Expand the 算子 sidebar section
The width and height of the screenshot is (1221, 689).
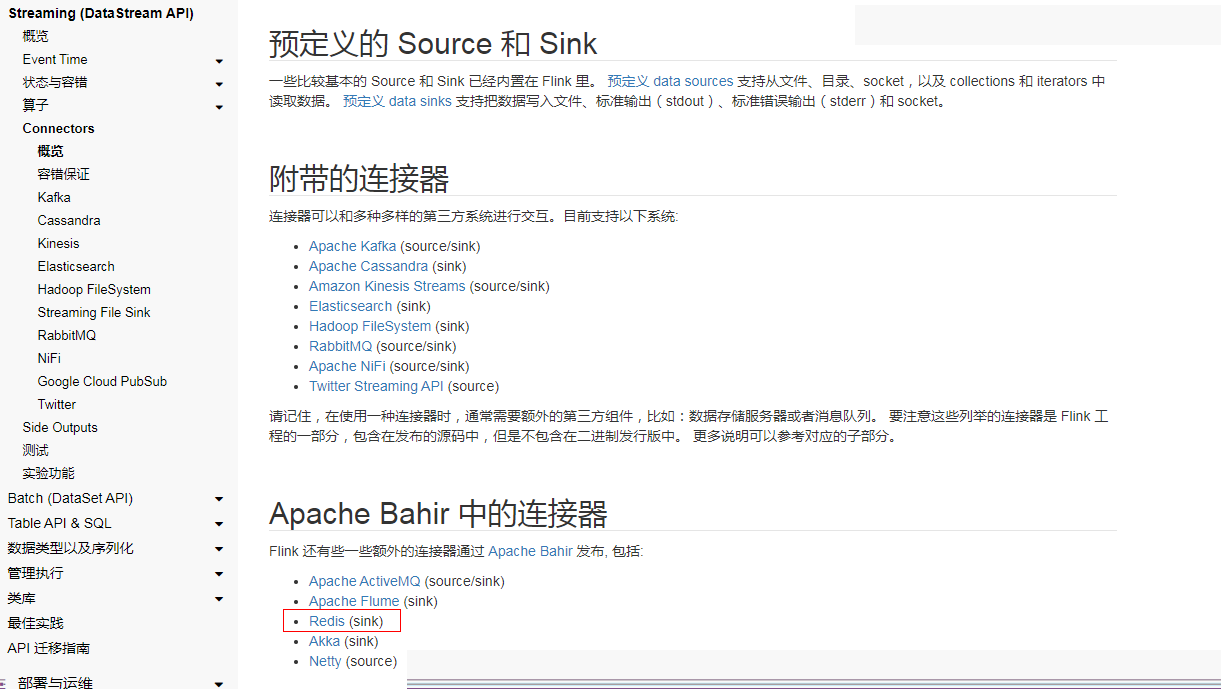coord(219,107)
